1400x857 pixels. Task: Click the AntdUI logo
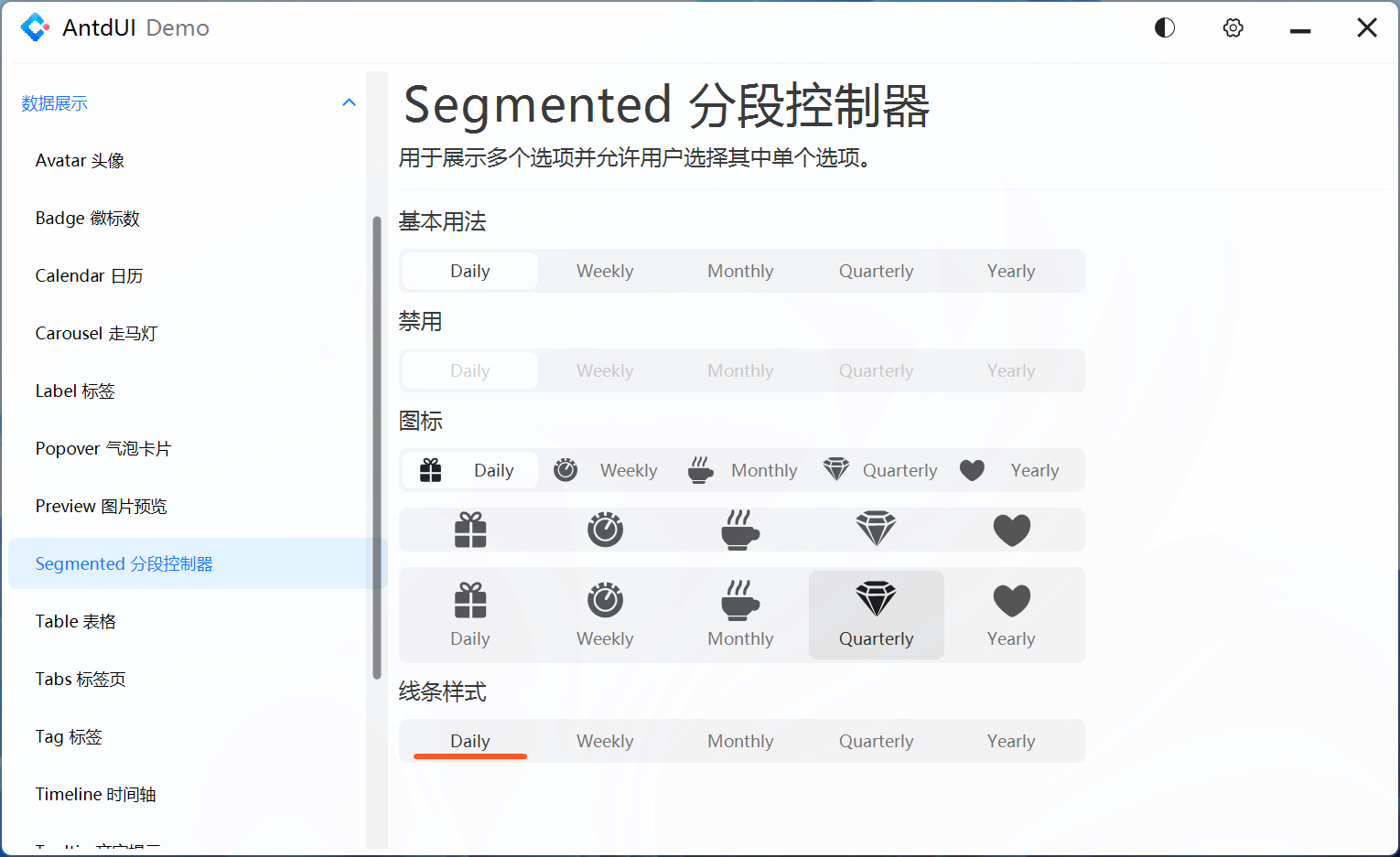pyautogui.click(x=35, y=27)
